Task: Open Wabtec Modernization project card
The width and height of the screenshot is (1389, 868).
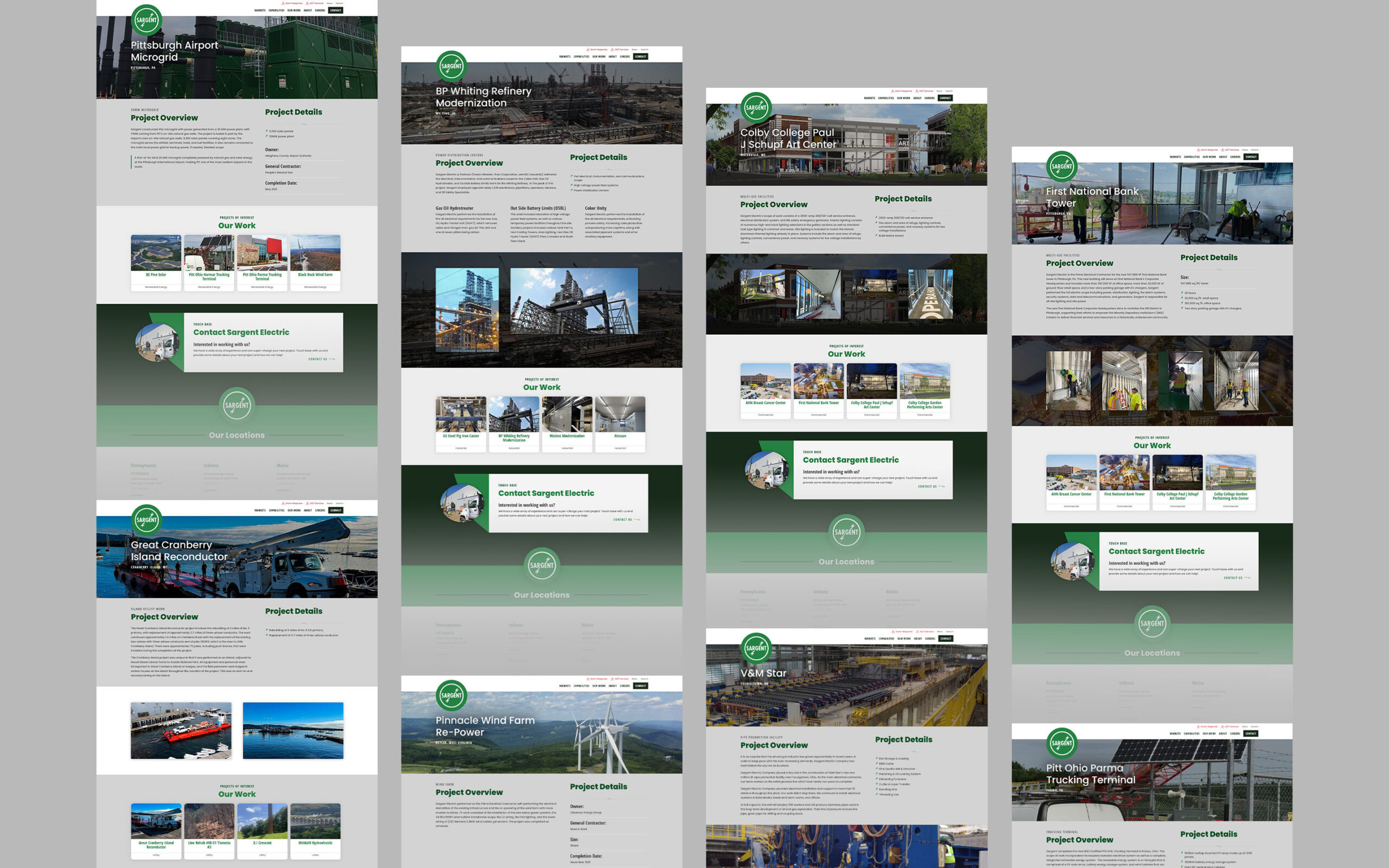Action: point(567,424)
